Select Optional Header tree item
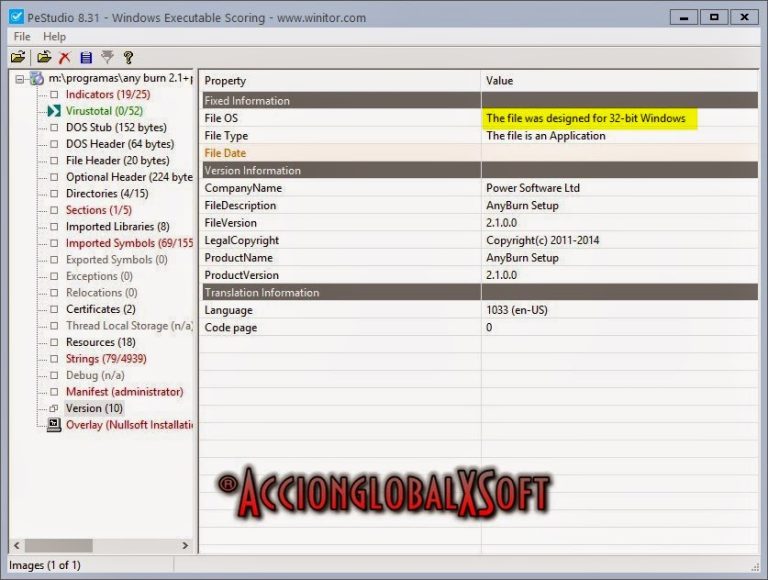Image resolution: width=768 pixels, height=580 pixels. click(x=129, y=177)
